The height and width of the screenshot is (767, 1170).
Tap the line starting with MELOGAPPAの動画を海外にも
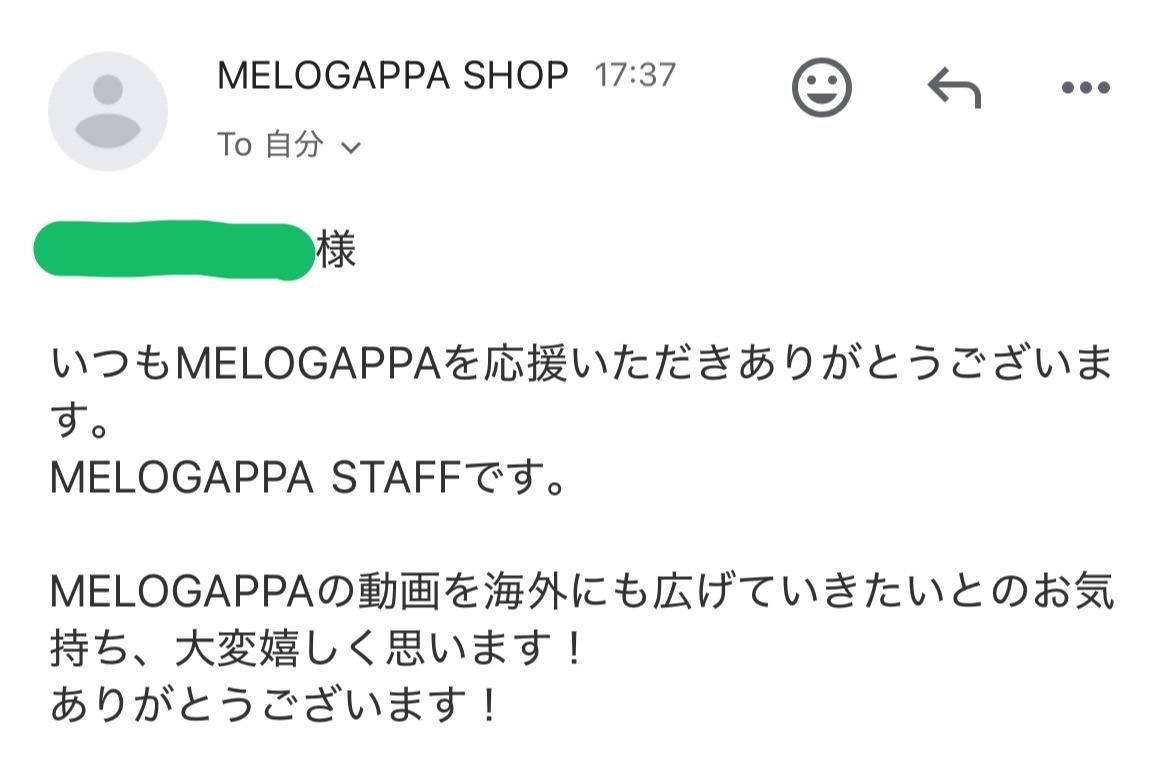click(x=582, y=591)
